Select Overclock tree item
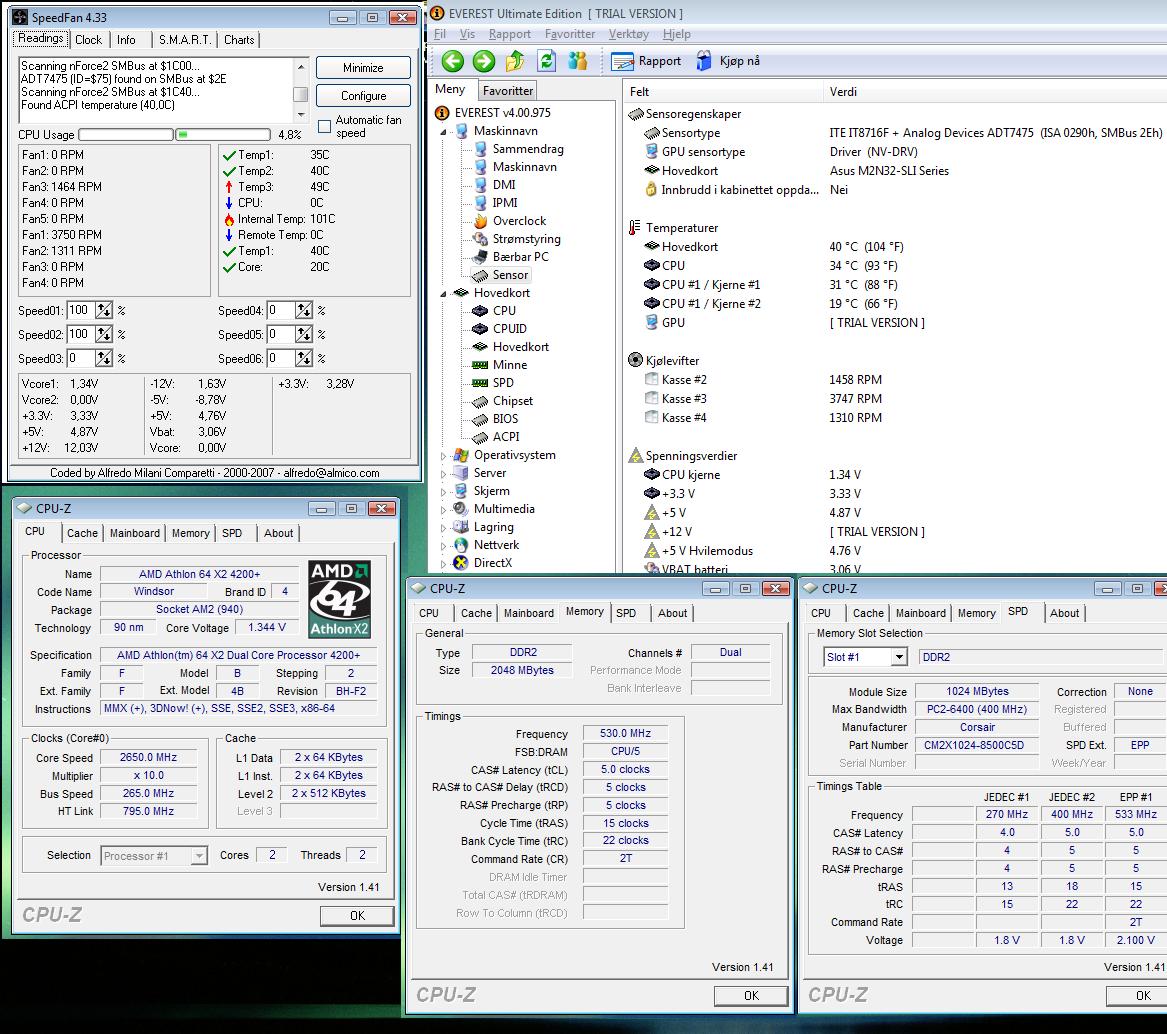This screenshot has width=1167, height=1034. (x=511, y=221)
